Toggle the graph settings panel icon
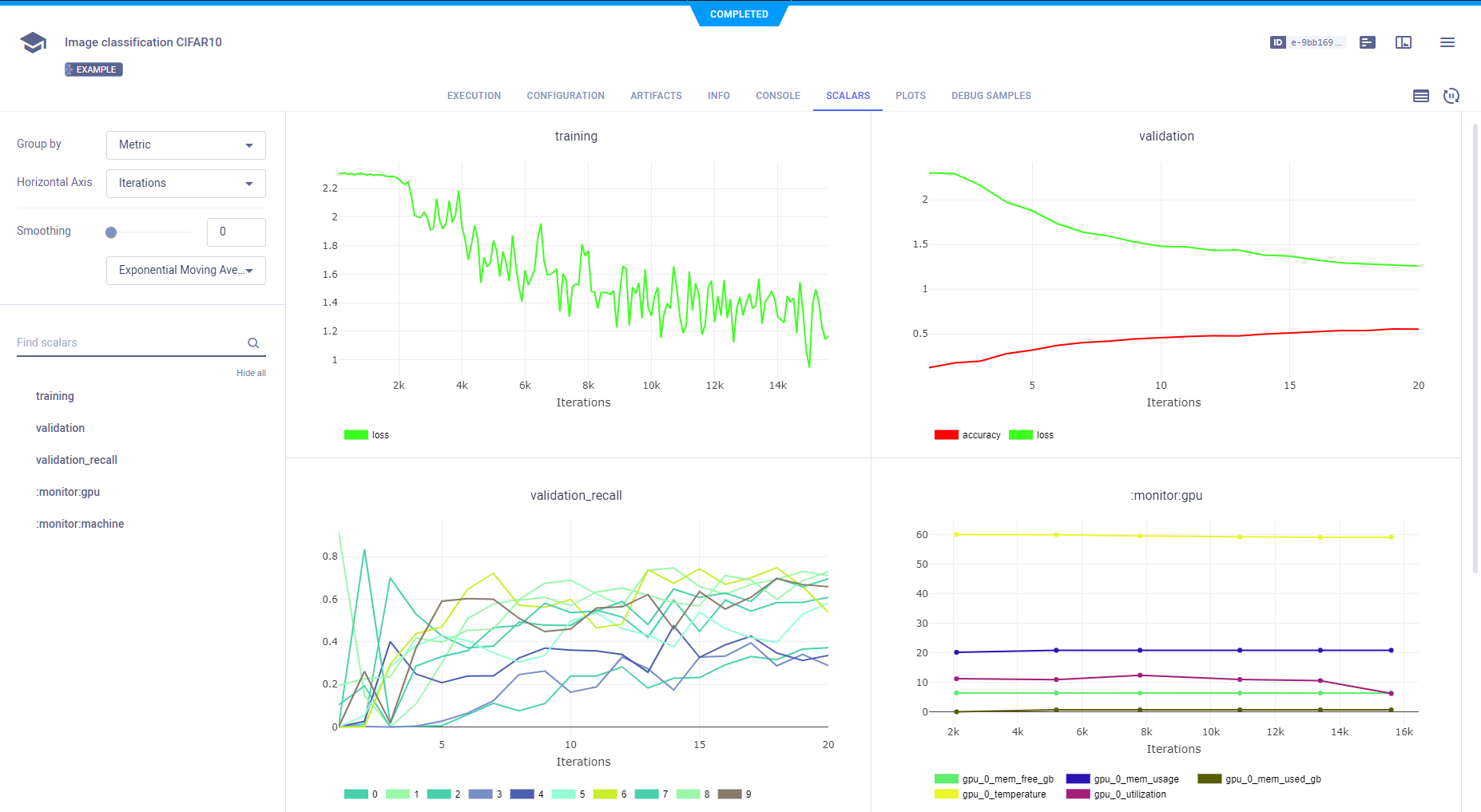 [1420, 96]
